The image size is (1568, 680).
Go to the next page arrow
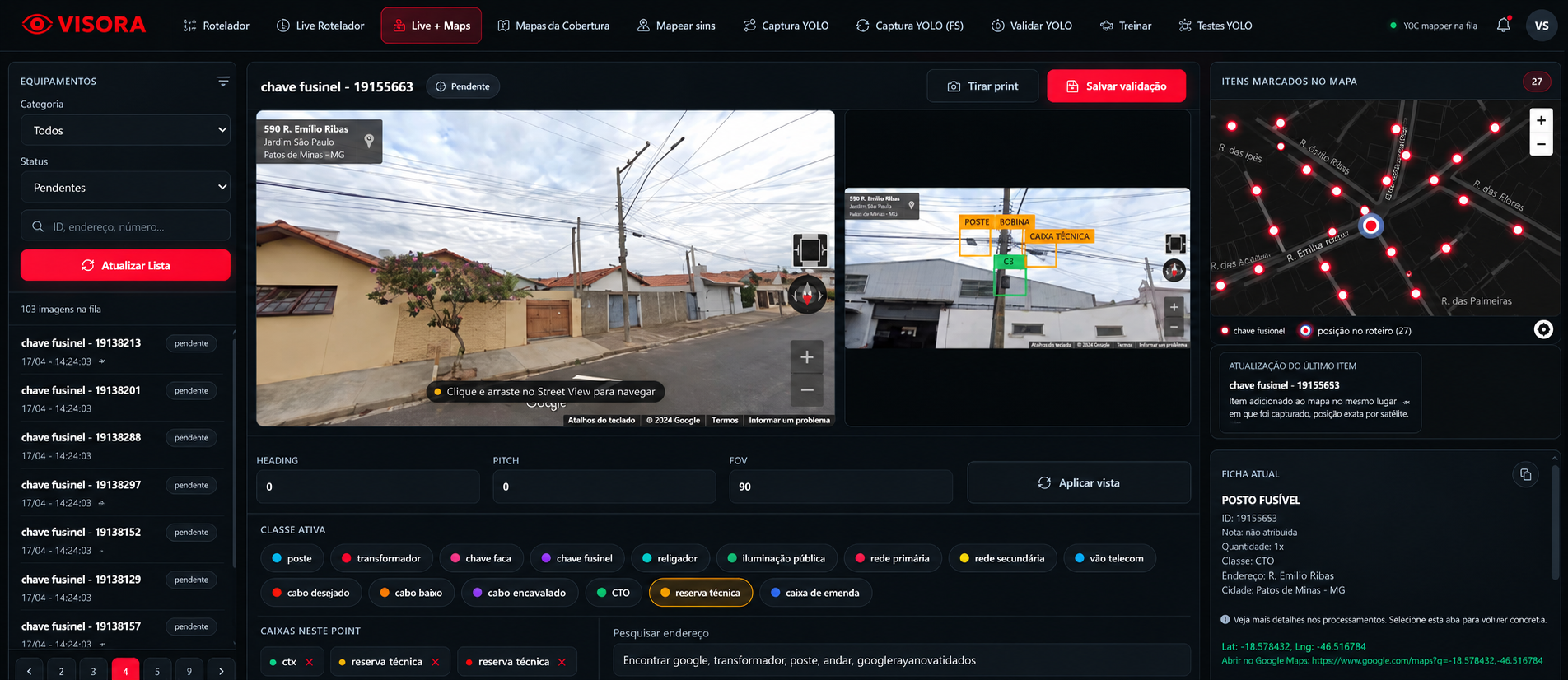point(221,671)
